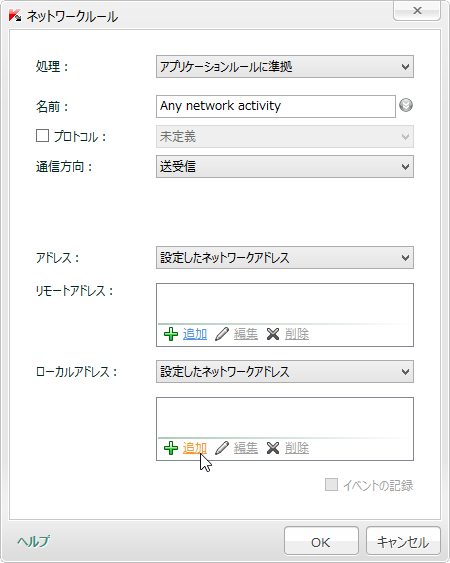Click X delete icon in local address box

tap(273, 448)
